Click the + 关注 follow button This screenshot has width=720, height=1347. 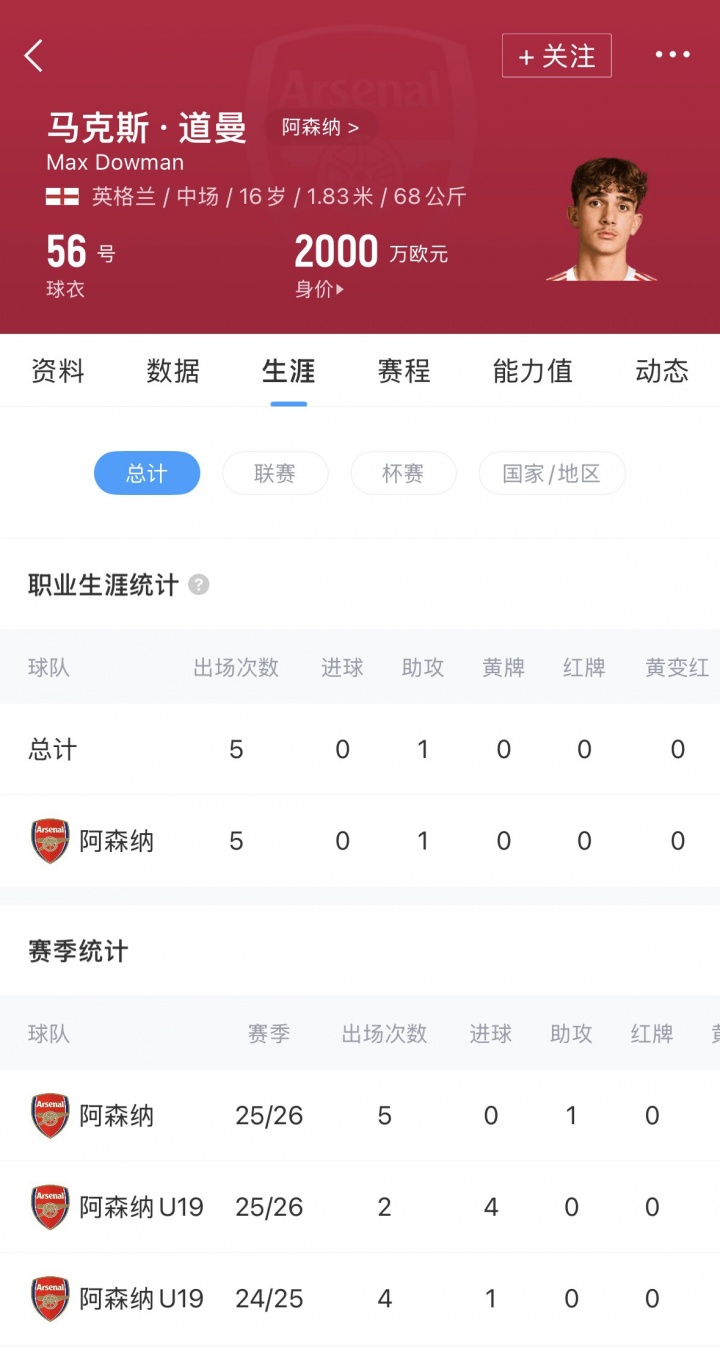(x=556, y=56)
